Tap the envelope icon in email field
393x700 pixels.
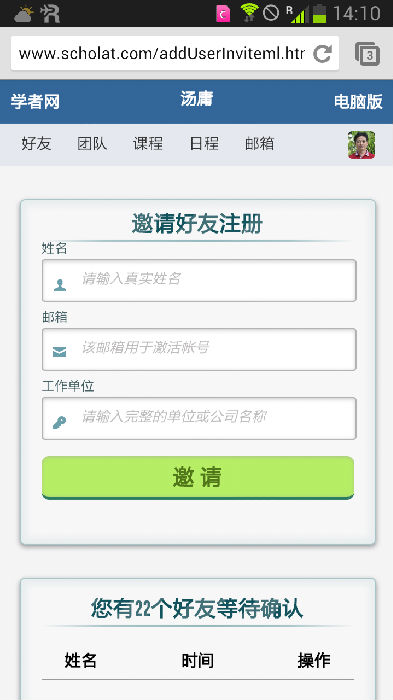click(59, 352)
